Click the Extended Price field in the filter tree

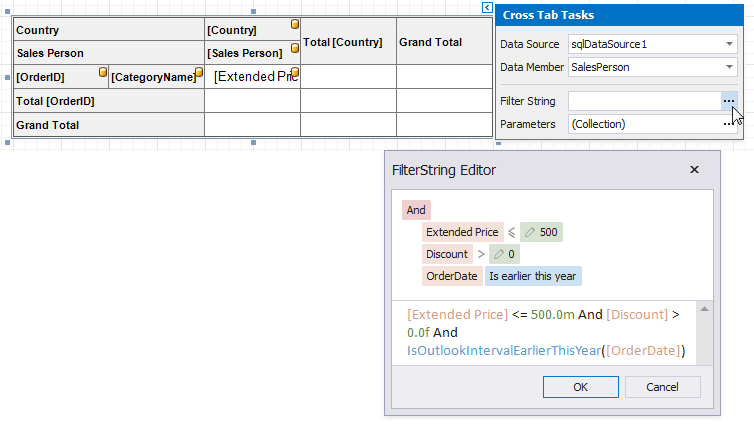(462, 232)
